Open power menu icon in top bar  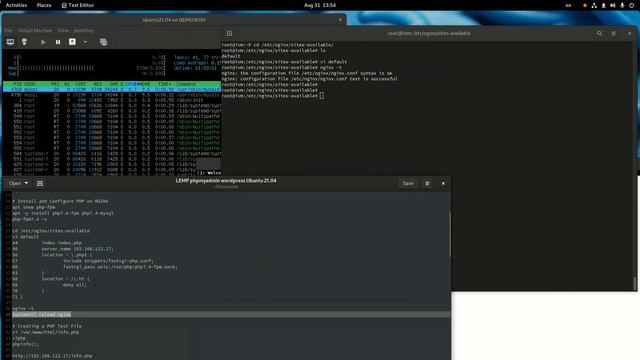(631, 5)
